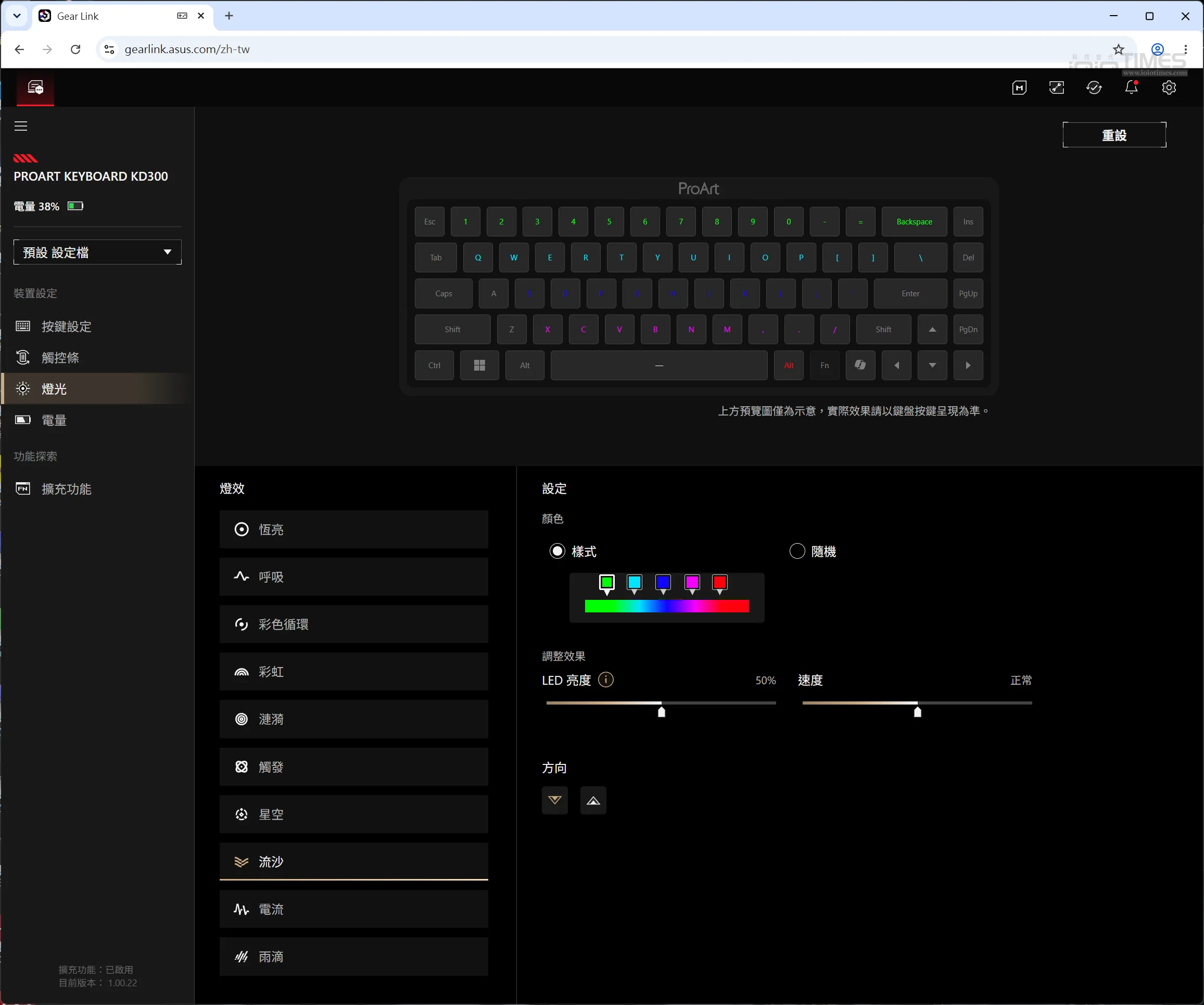Bookmark this page with the star icon

pyautogui.click(x=1119, y=49)
